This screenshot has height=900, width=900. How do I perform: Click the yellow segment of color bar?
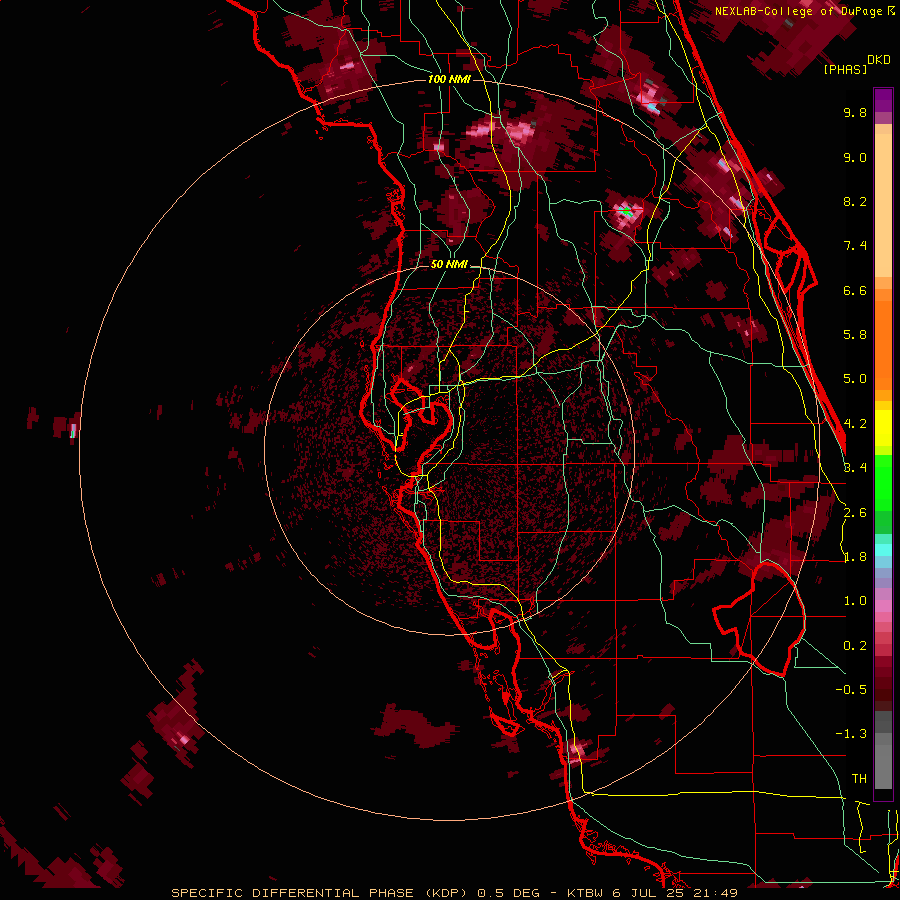(x=883, y=428)
